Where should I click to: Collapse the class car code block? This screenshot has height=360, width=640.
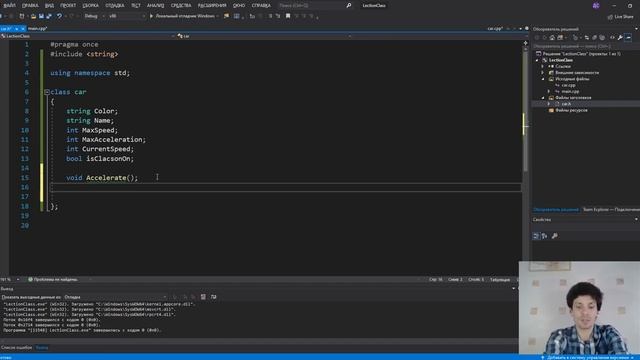[x=47, y=92]
